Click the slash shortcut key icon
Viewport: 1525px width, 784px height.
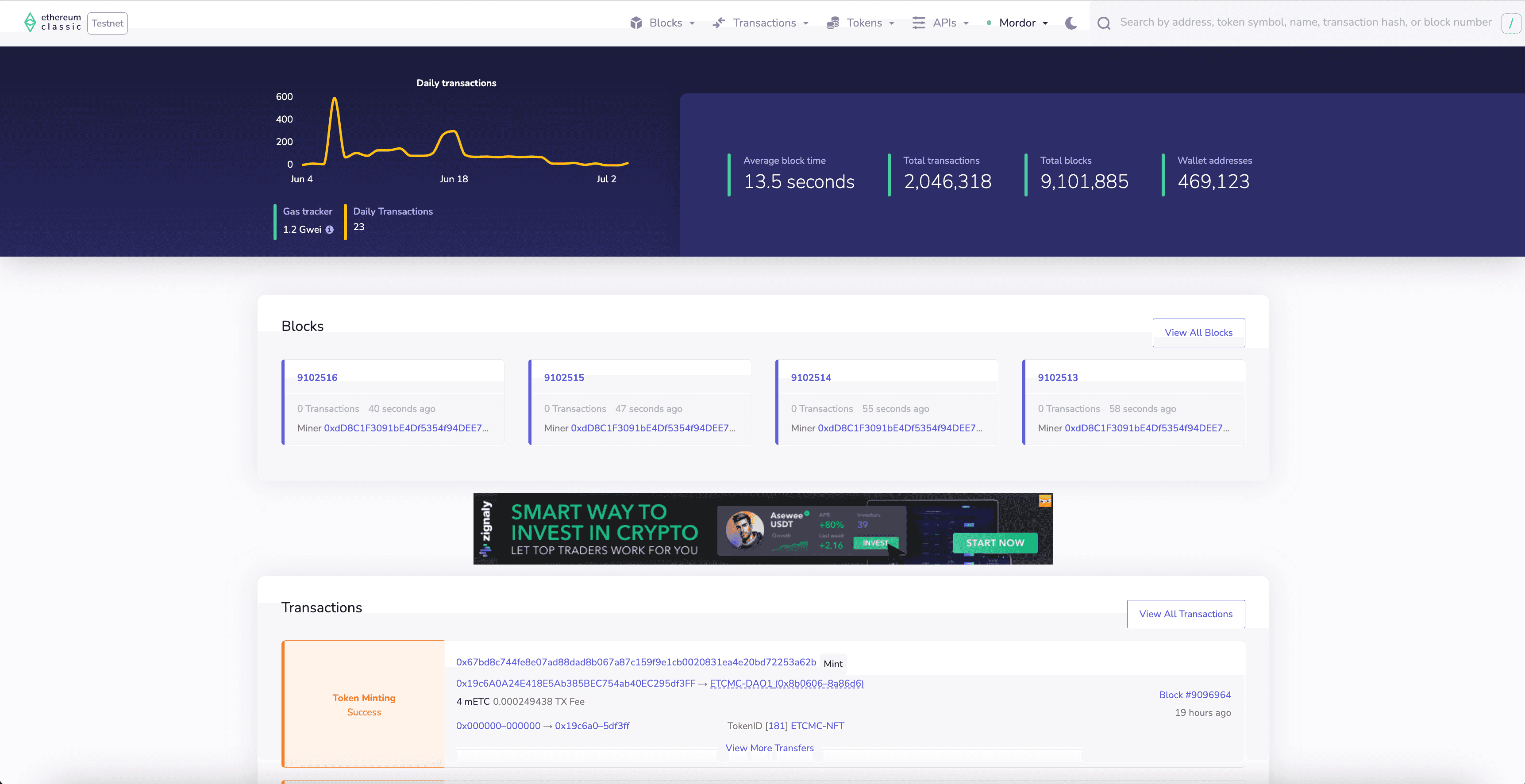(x=1511, y=23)
